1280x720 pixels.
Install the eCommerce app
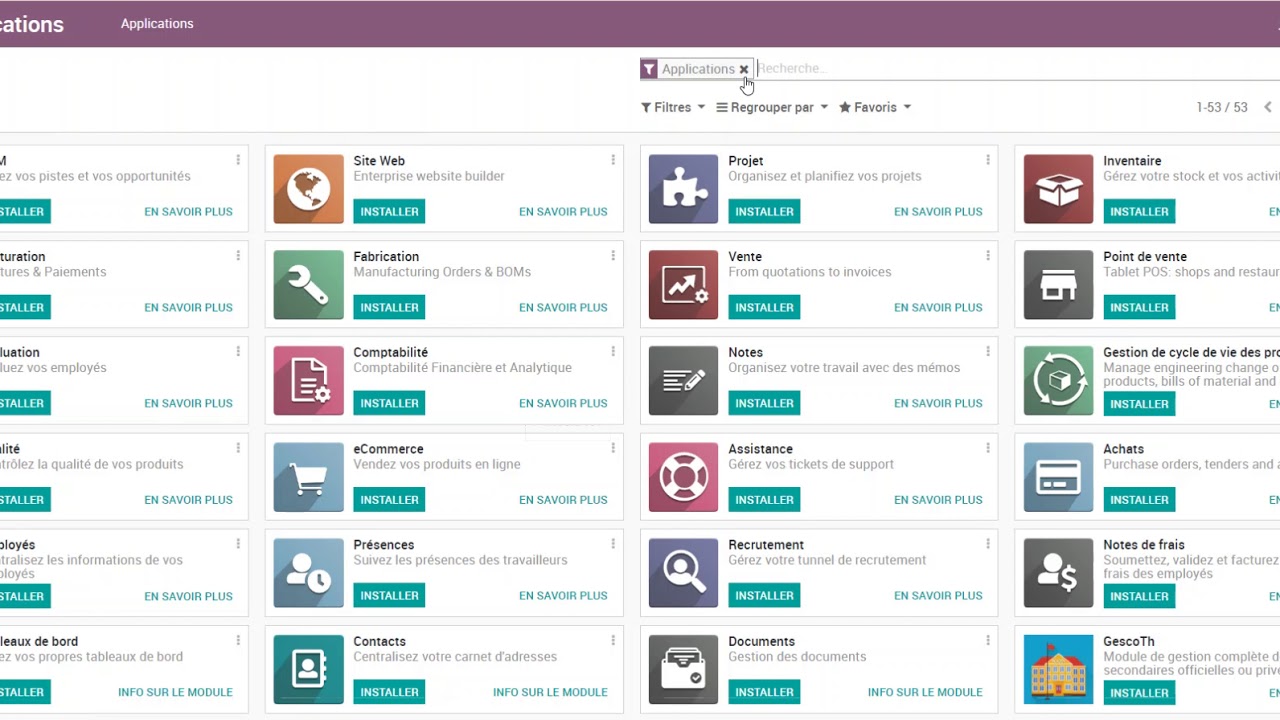point(389,499)
